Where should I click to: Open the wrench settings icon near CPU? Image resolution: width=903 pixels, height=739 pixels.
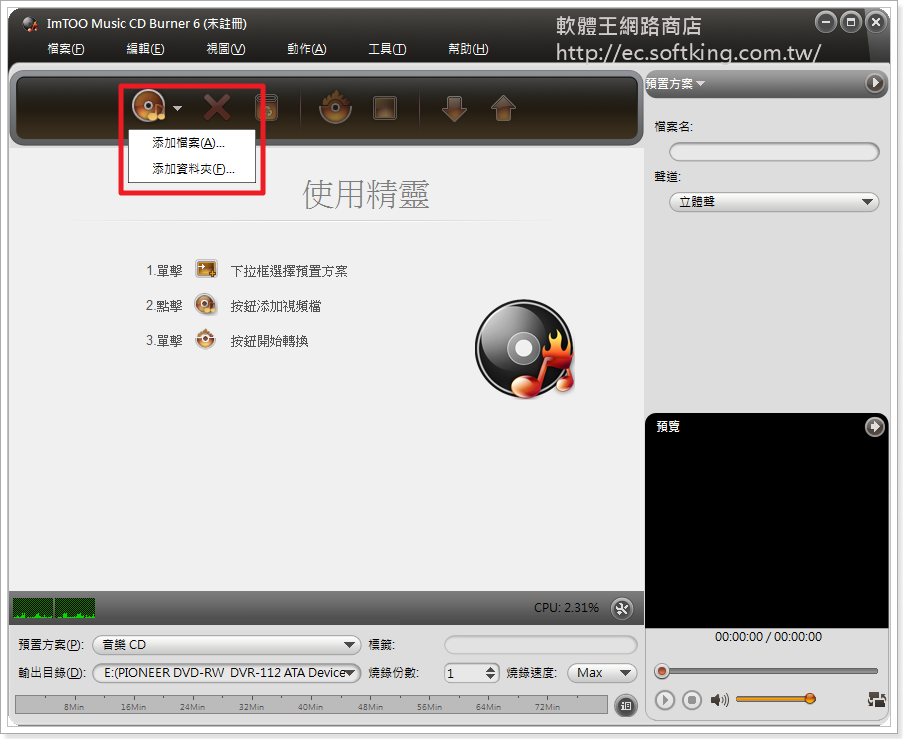[621, 608]
